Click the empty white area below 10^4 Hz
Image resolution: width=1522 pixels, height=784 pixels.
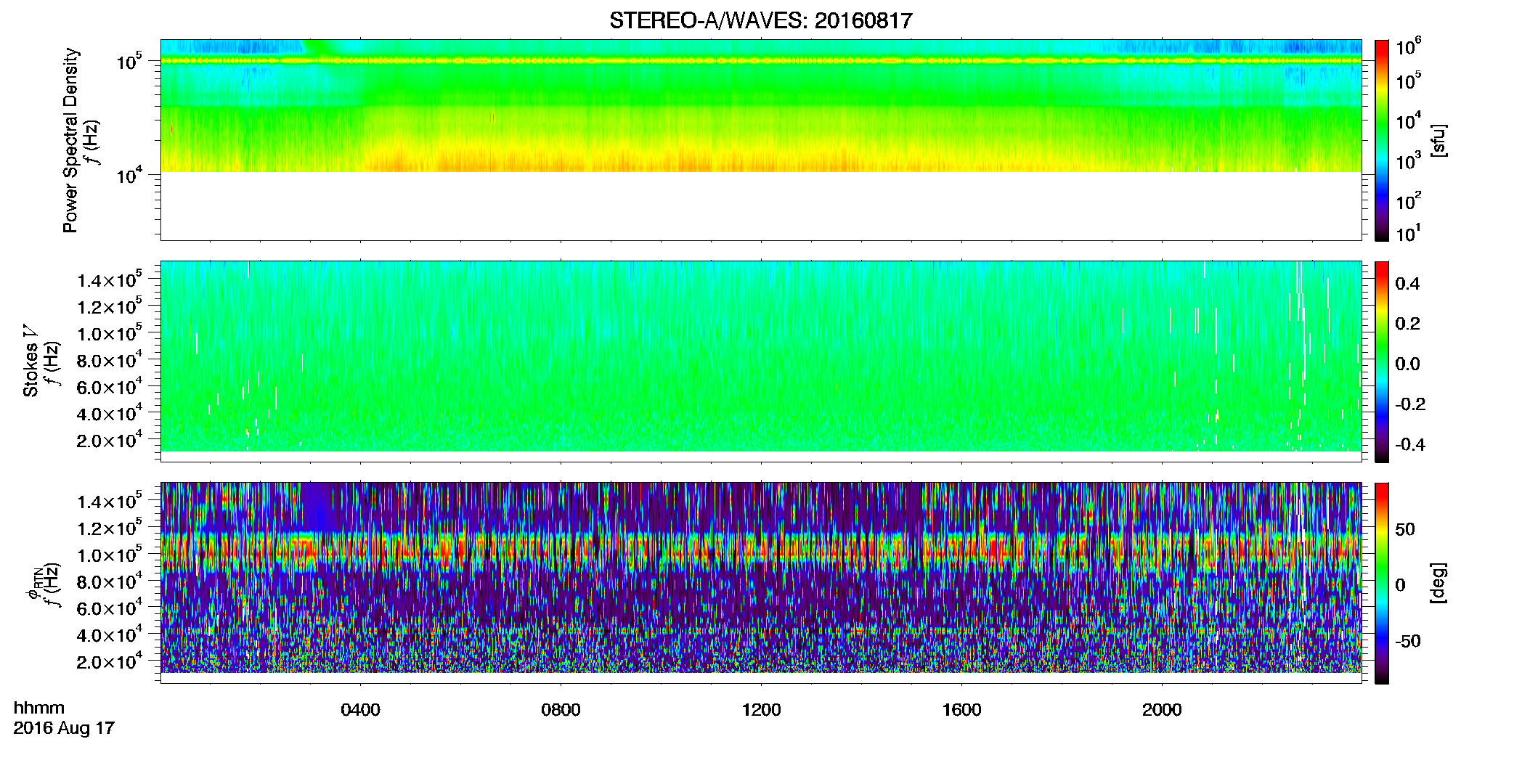coord(760,205)
